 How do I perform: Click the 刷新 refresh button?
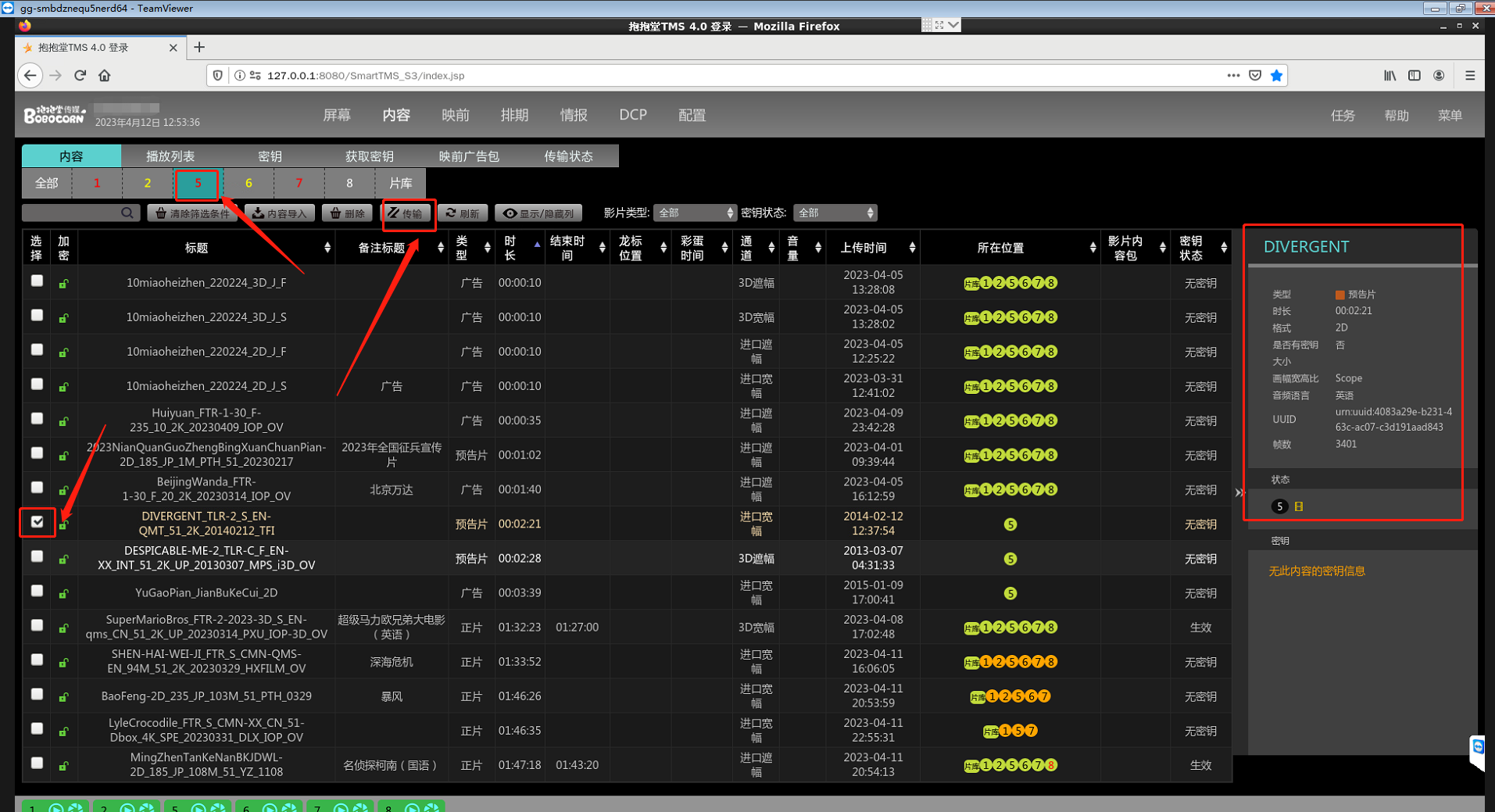(463, 213)
